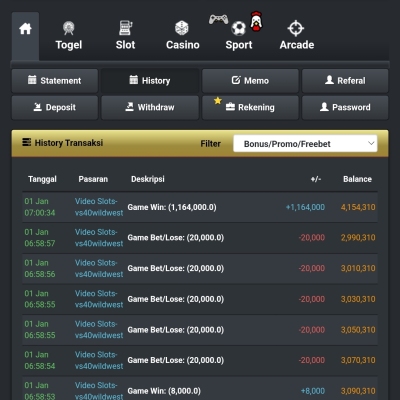The height and width of the screenshot is (400, 400).
Task: Click the rooster cockfight icon
Action: click(256, 21)
